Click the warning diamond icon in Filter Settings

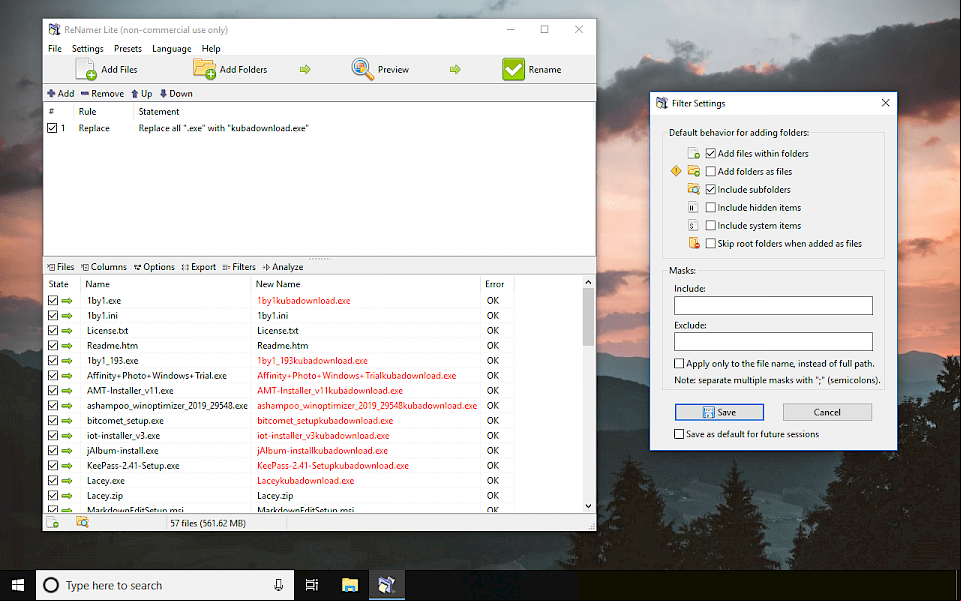[x=676, y=171]
